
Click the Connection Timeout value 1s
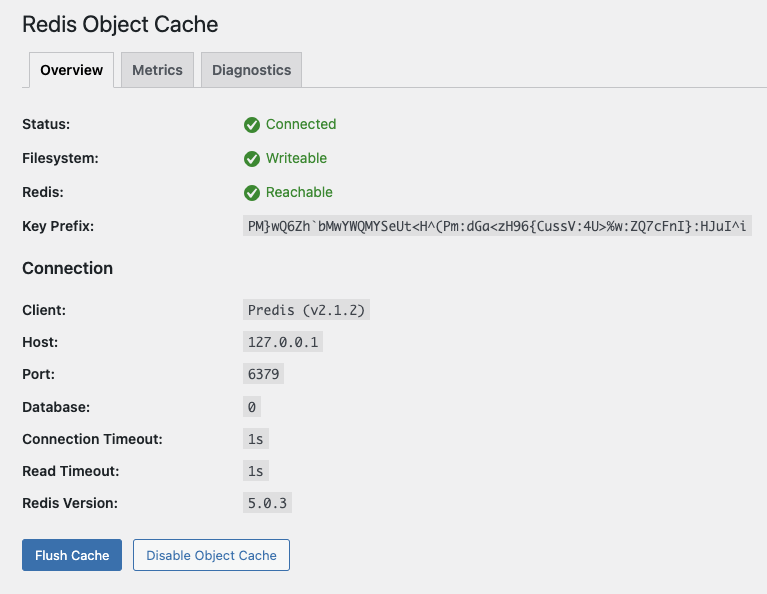click(255, 439)
